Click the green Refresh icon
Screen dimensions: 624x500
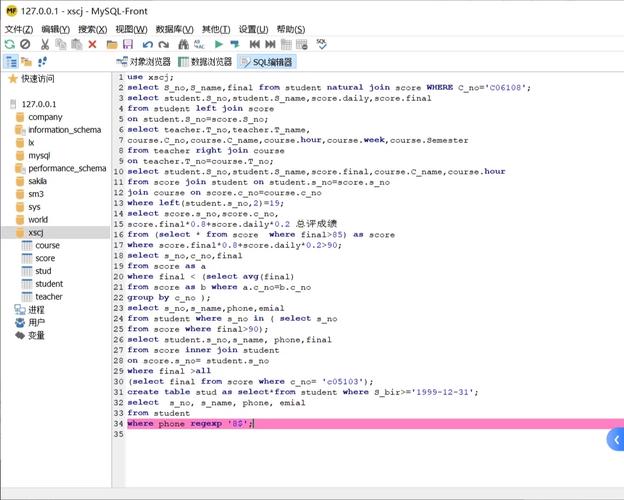coord(10,44)
